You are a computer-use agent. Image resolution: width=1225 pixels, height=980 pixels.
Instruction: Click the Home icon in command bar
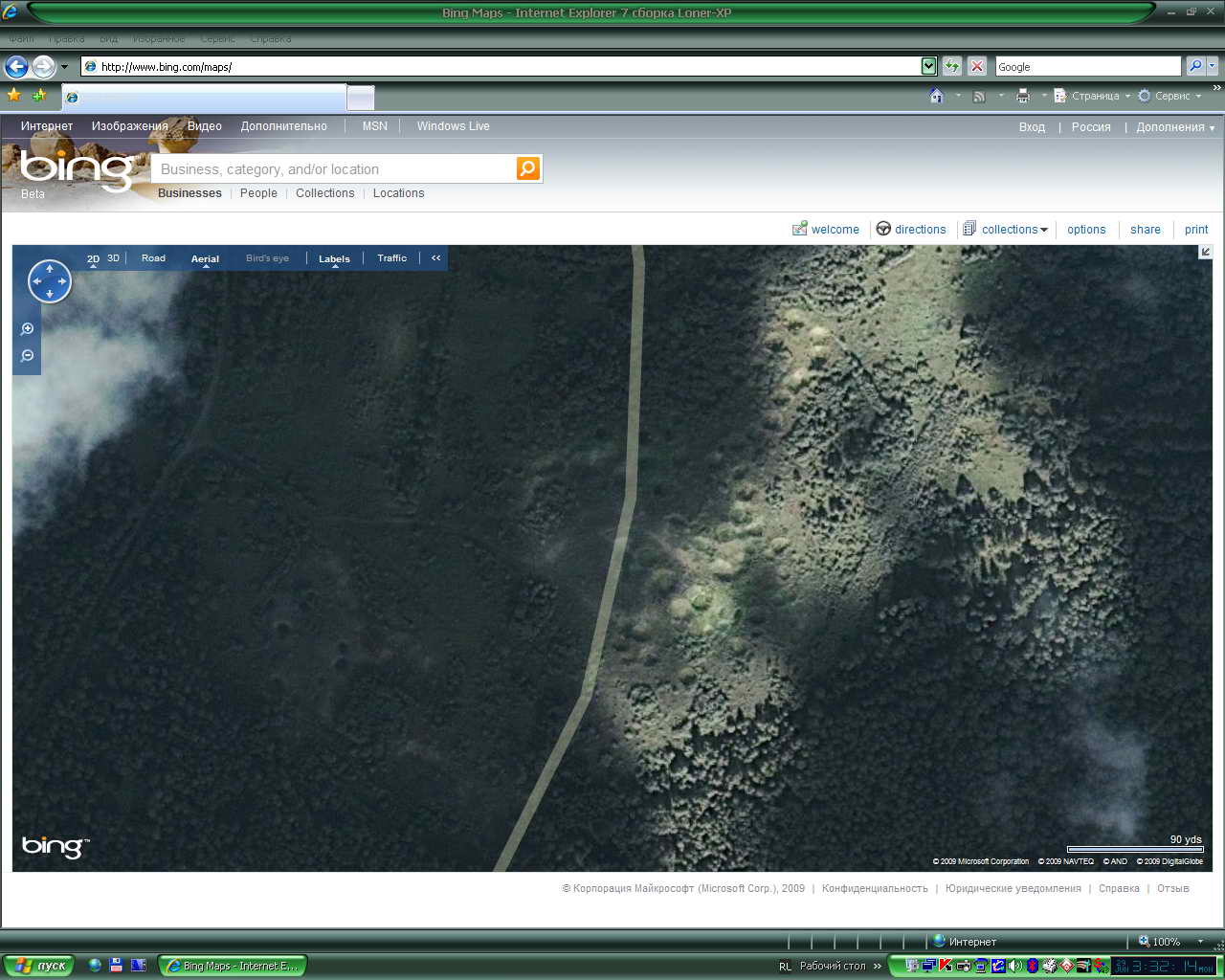936,96
